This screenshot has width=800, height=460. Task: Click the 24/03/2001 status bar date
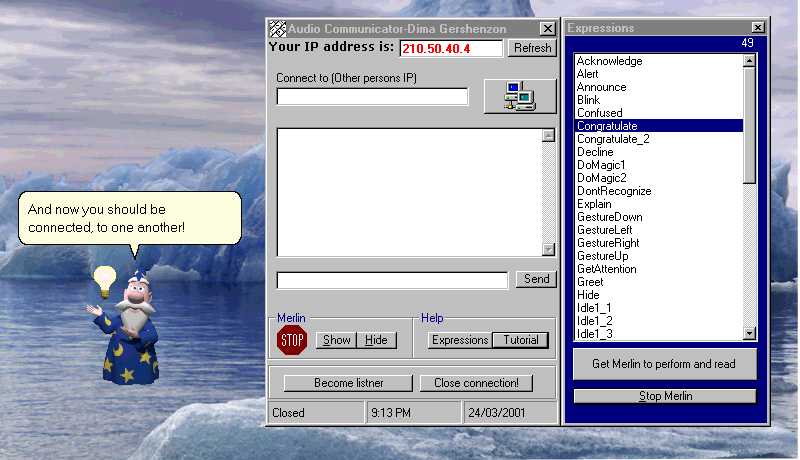tap(510, 413)
